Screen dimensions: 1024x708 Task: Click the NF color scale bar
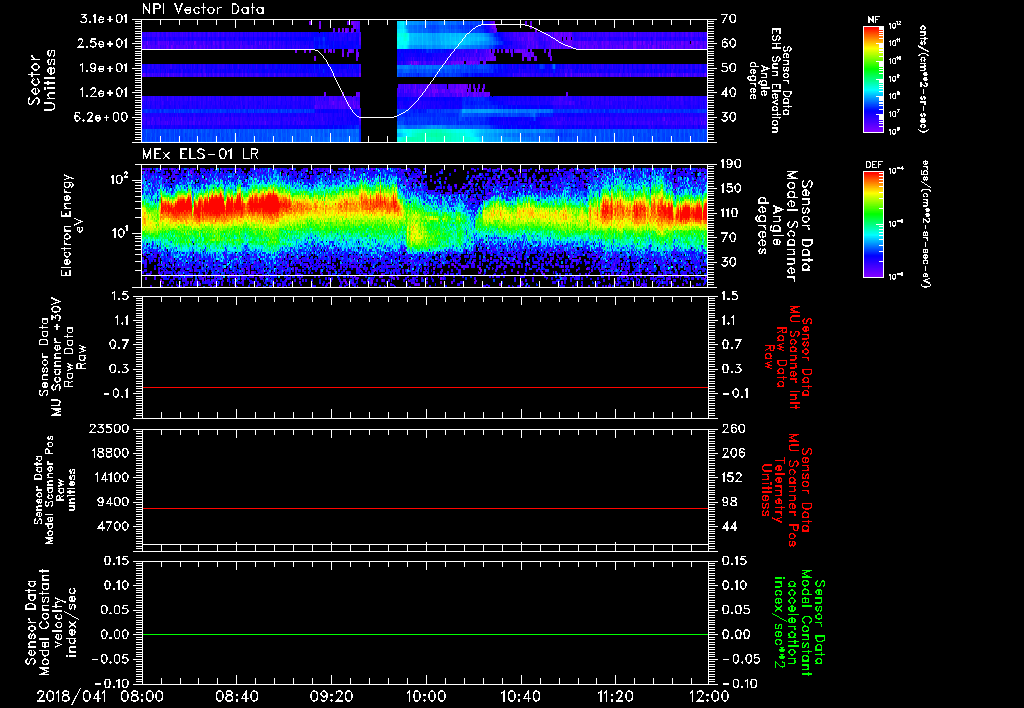pyautogui.click(x=872, y=79)
